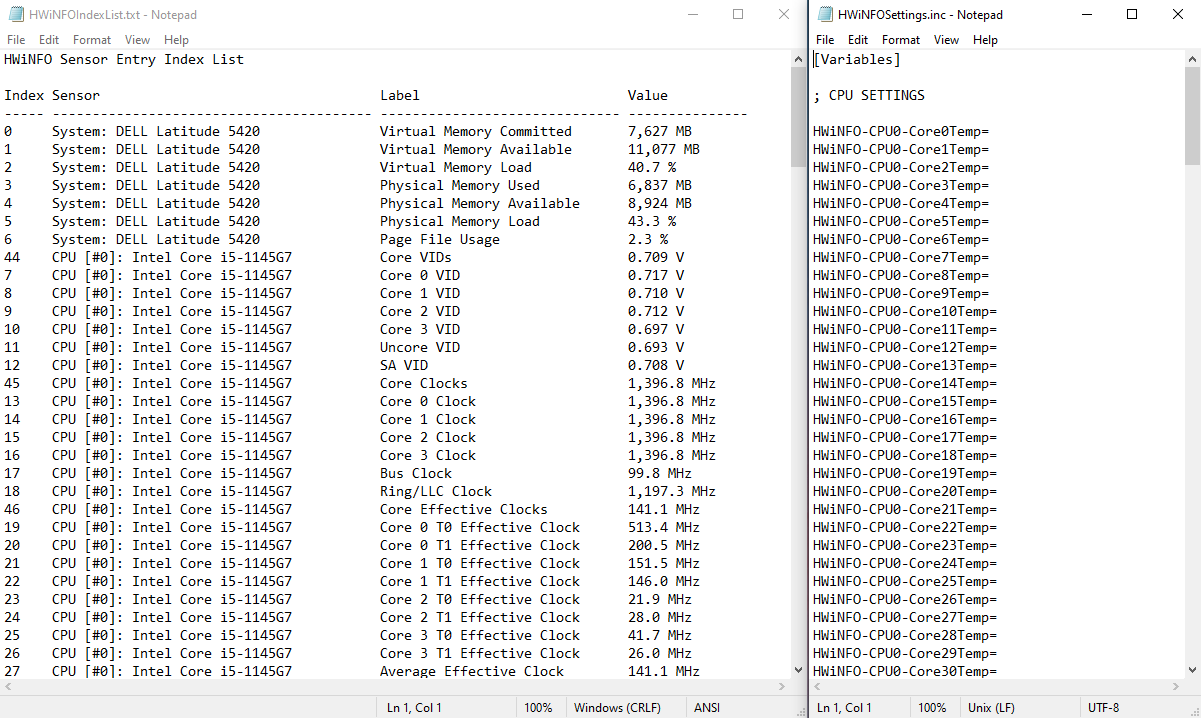Open File menu in HWiNFOIndexList window
Image resolution: width=1201 pixels, height=718 pixels.
point(16,40)
